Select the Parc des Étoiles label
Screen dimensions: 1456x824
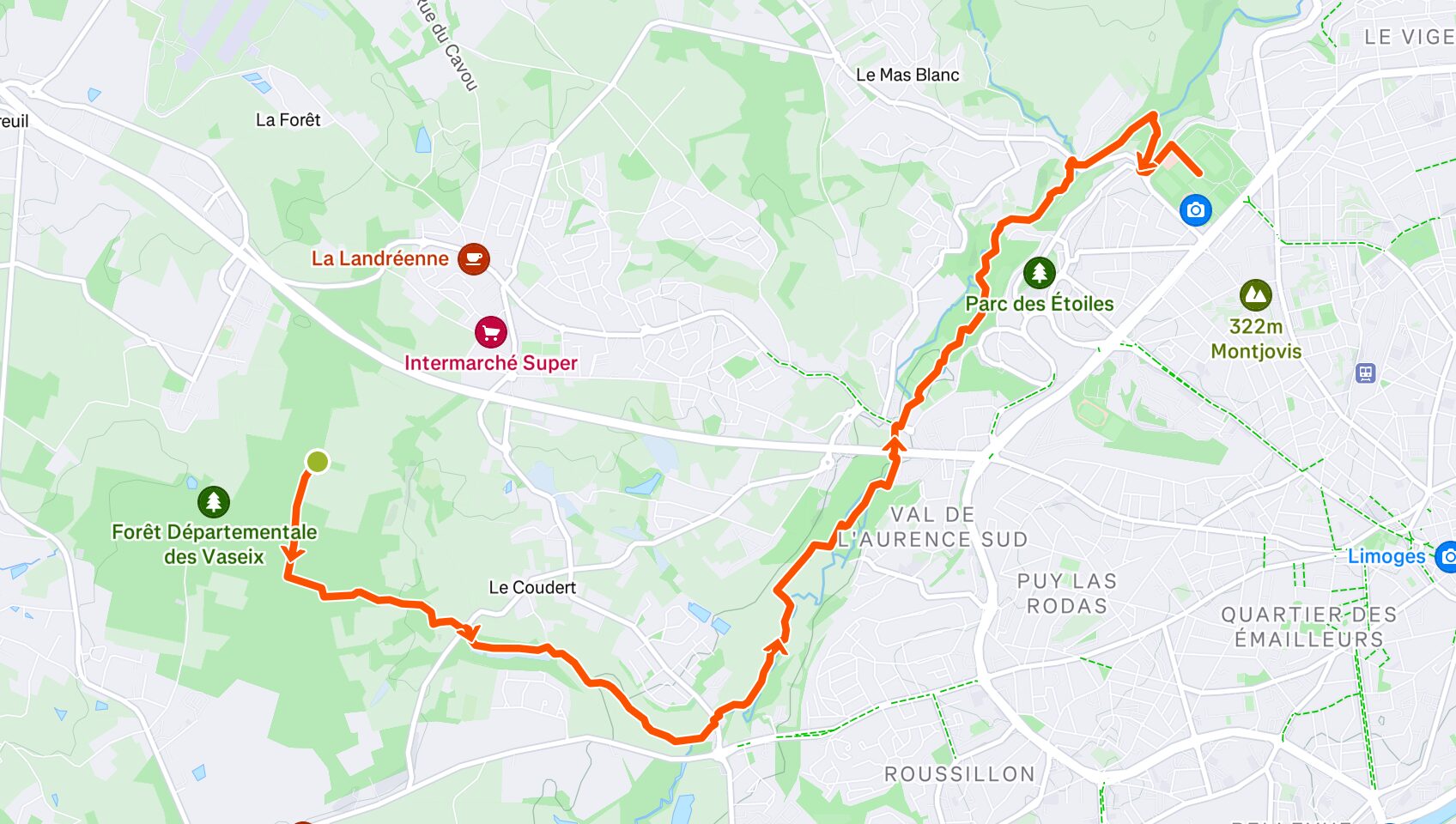pyautogui.click(x=1039, y=304)
